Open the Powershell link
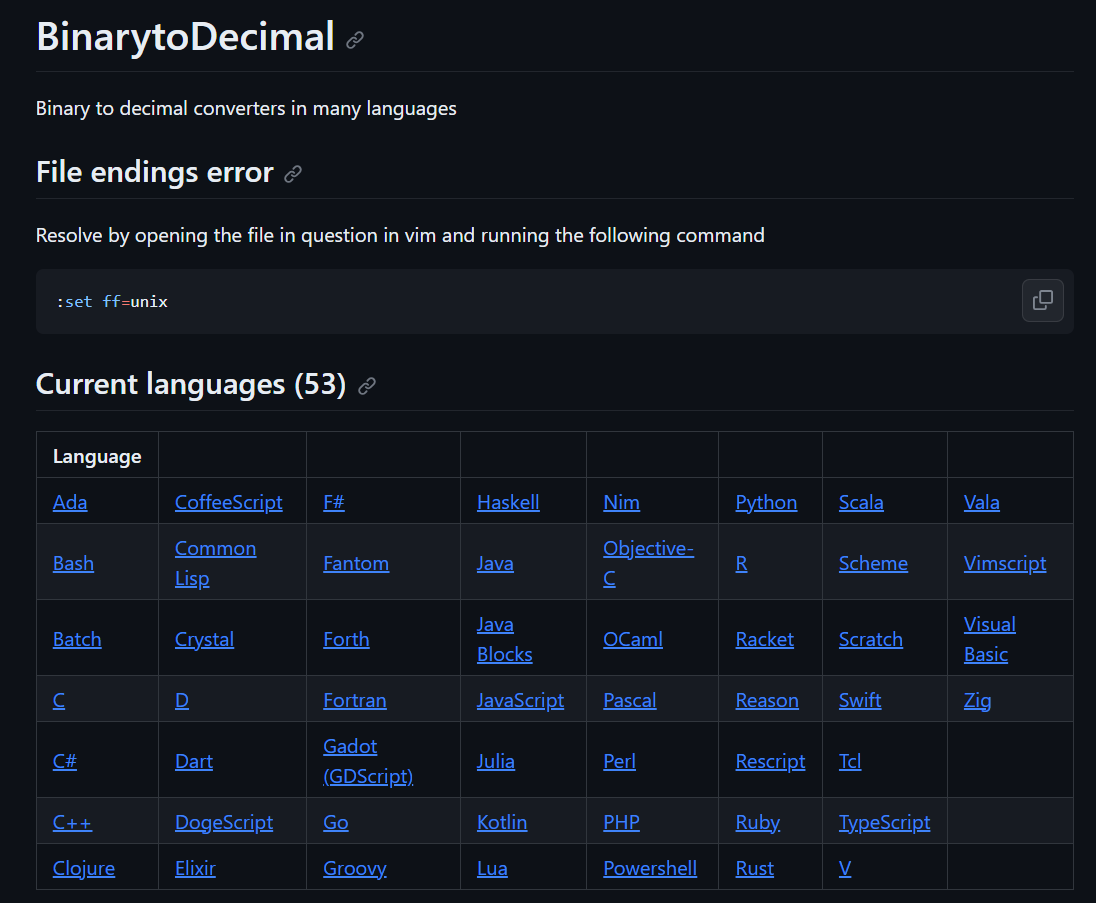This screenshot has width=1096, height=903. [x=650, y=869]
